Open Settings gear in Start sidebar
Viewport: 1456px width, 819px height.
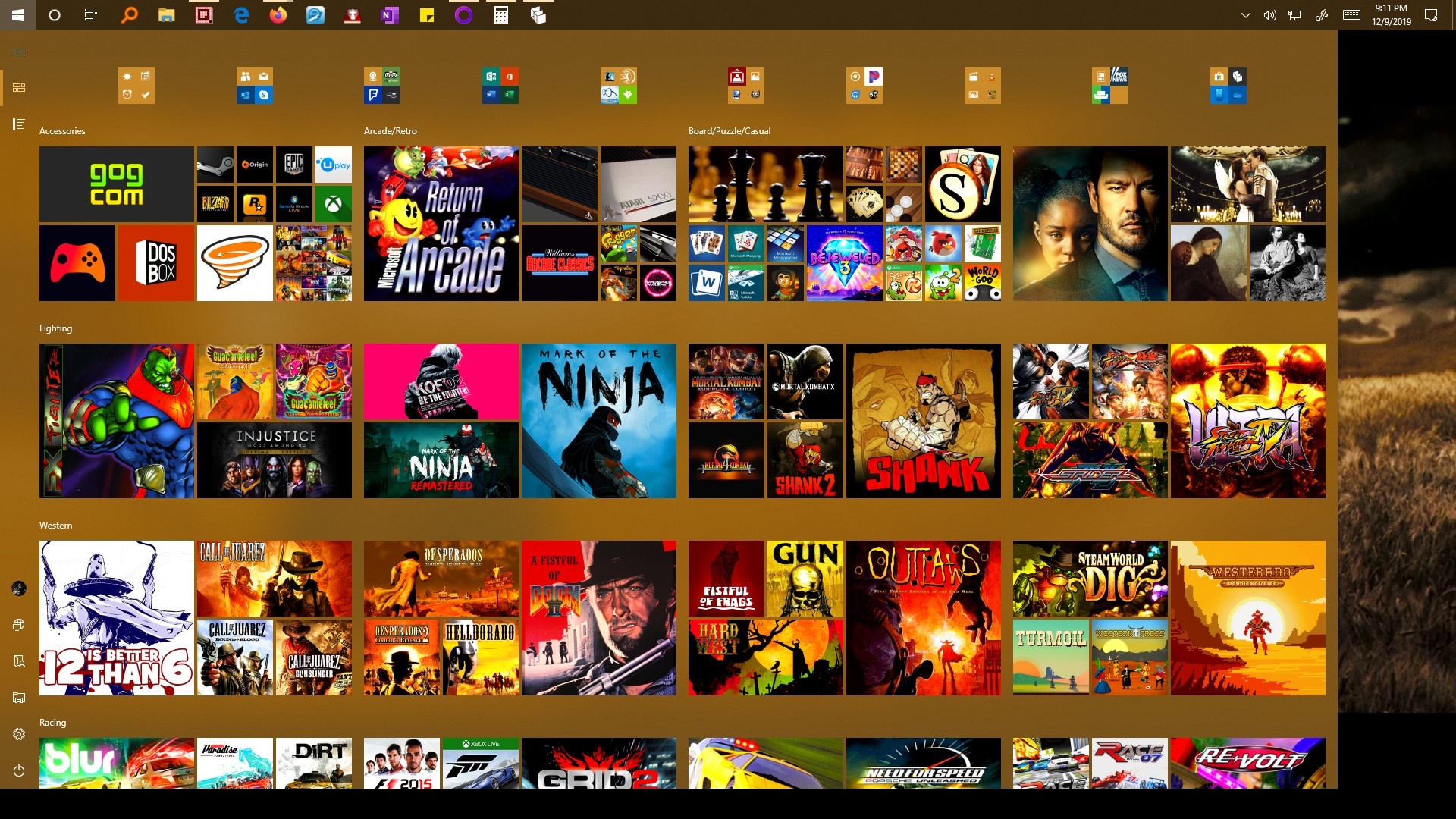click(19, 734)
